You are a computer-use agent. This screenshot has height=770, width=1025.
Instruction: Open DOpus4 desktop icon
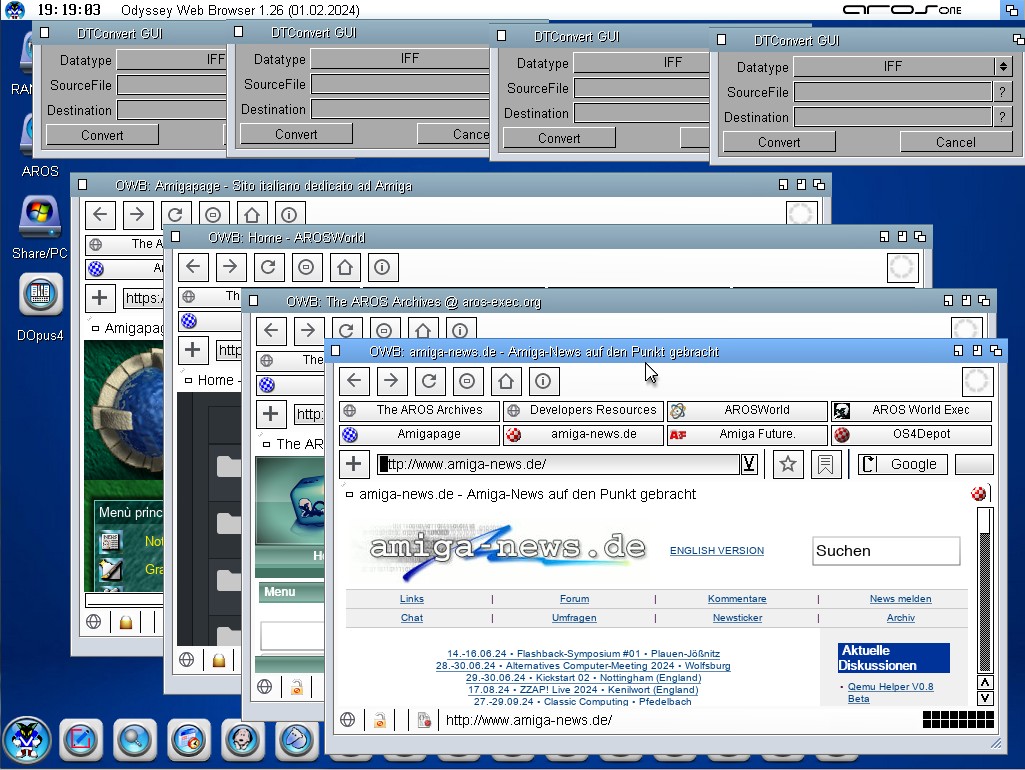tap(40, 295)
